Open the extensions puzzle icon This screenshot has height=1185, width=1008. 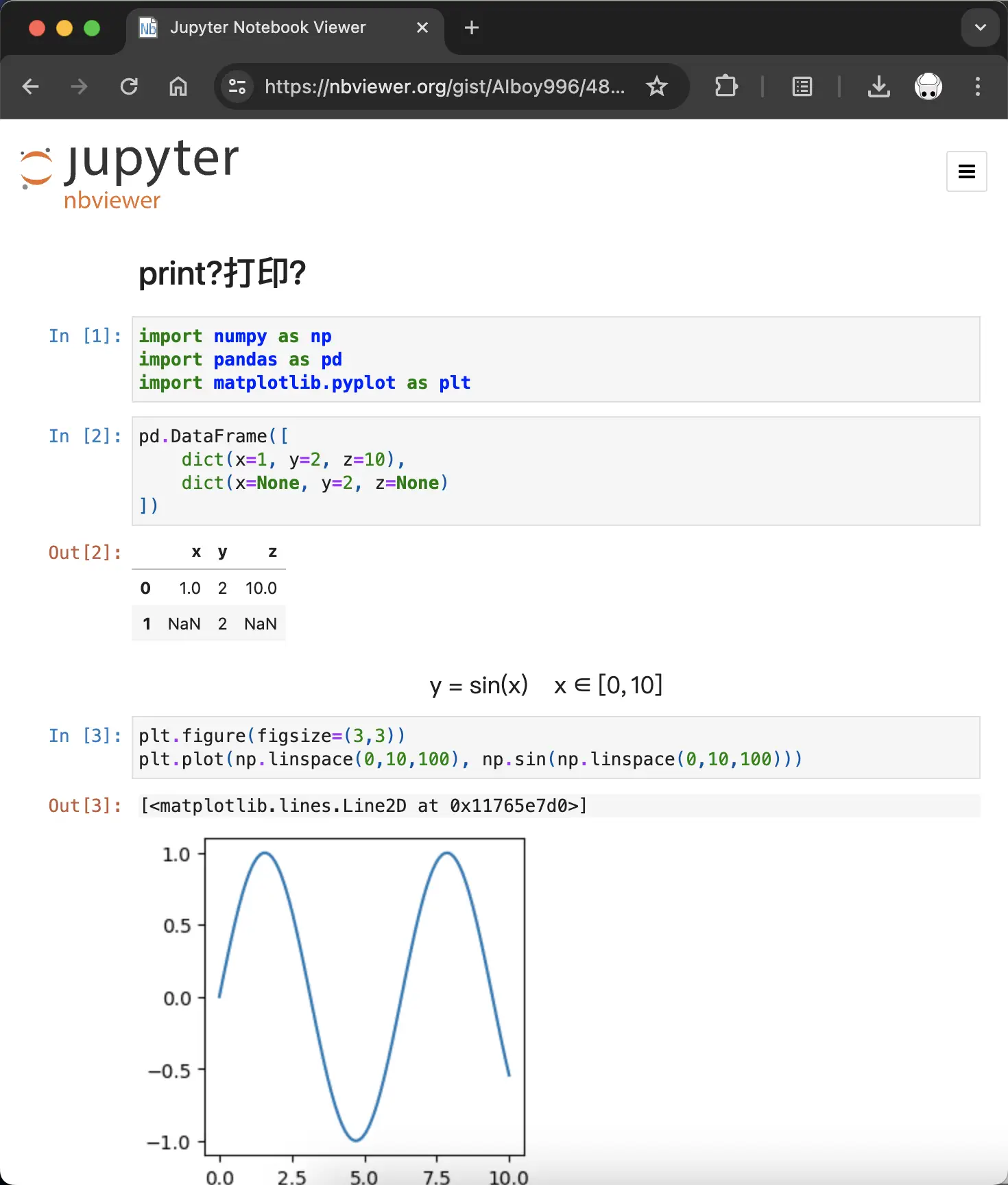[725, 86]
